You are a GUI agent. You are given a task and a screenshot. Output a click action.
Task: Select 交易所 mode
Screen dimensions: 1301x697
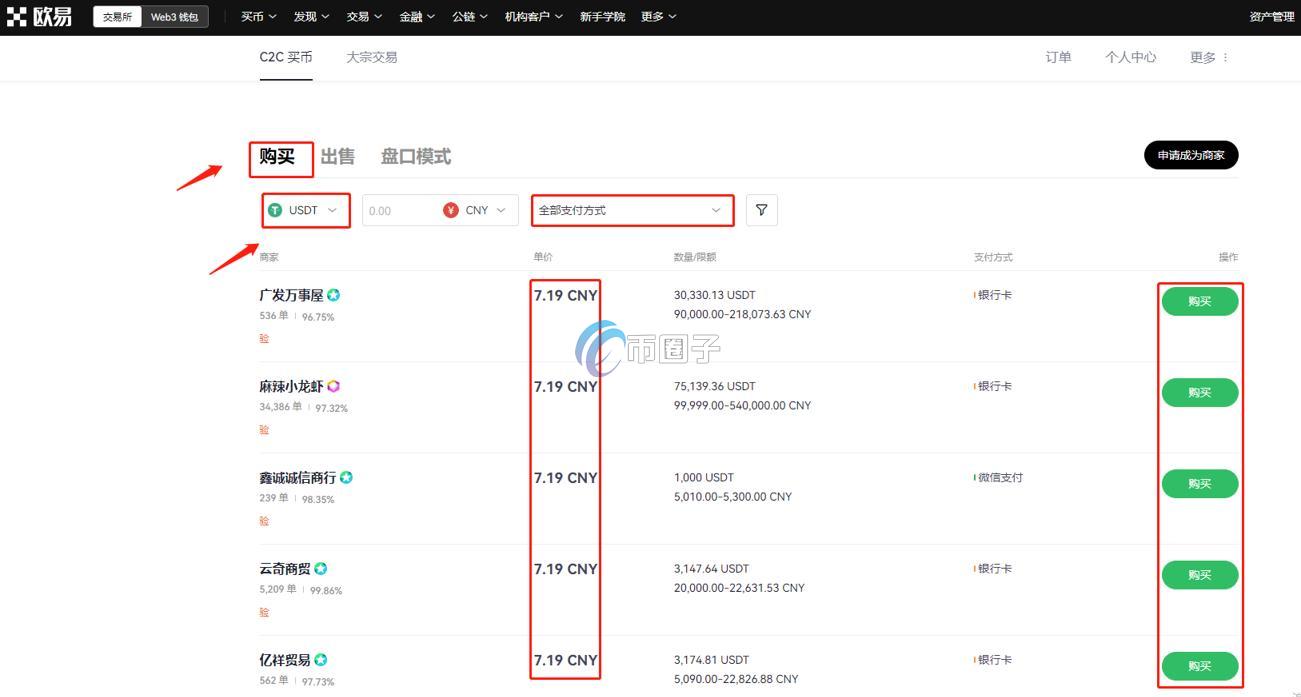point(117,16)
